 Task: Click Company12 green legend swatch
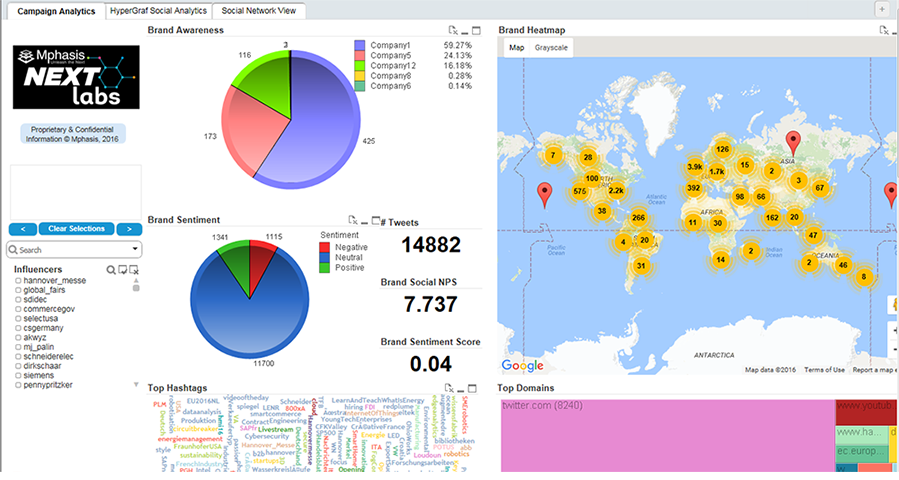[x=359, y=66]
